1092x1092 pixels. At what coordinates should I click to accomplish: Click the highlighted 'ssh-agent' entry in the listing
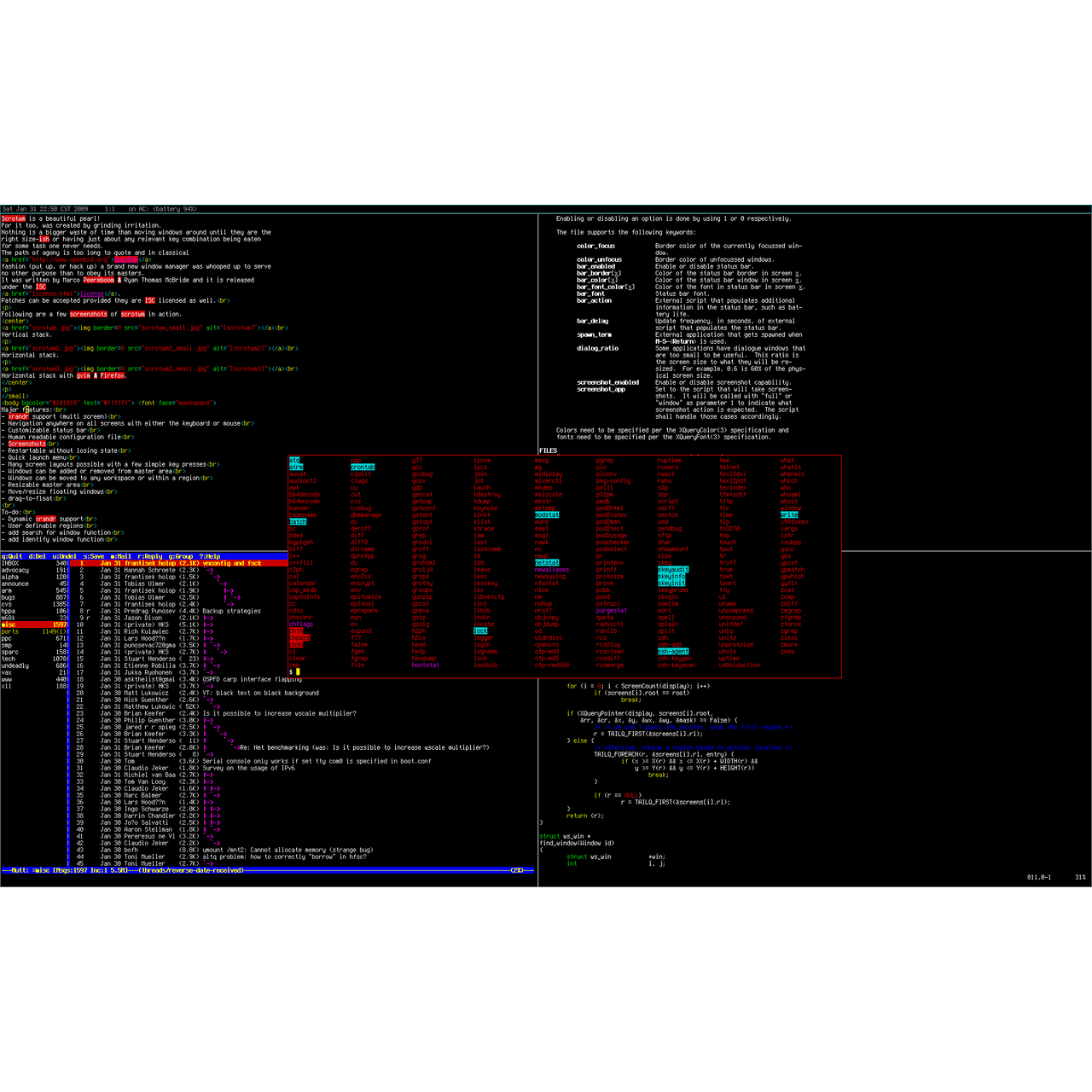tap(672, 651)
